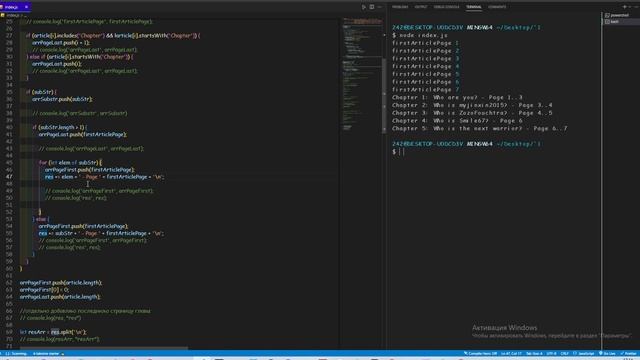
Task: Select the powershell terminal in the list
Action: pyautogui.click(x=619, y=15)
